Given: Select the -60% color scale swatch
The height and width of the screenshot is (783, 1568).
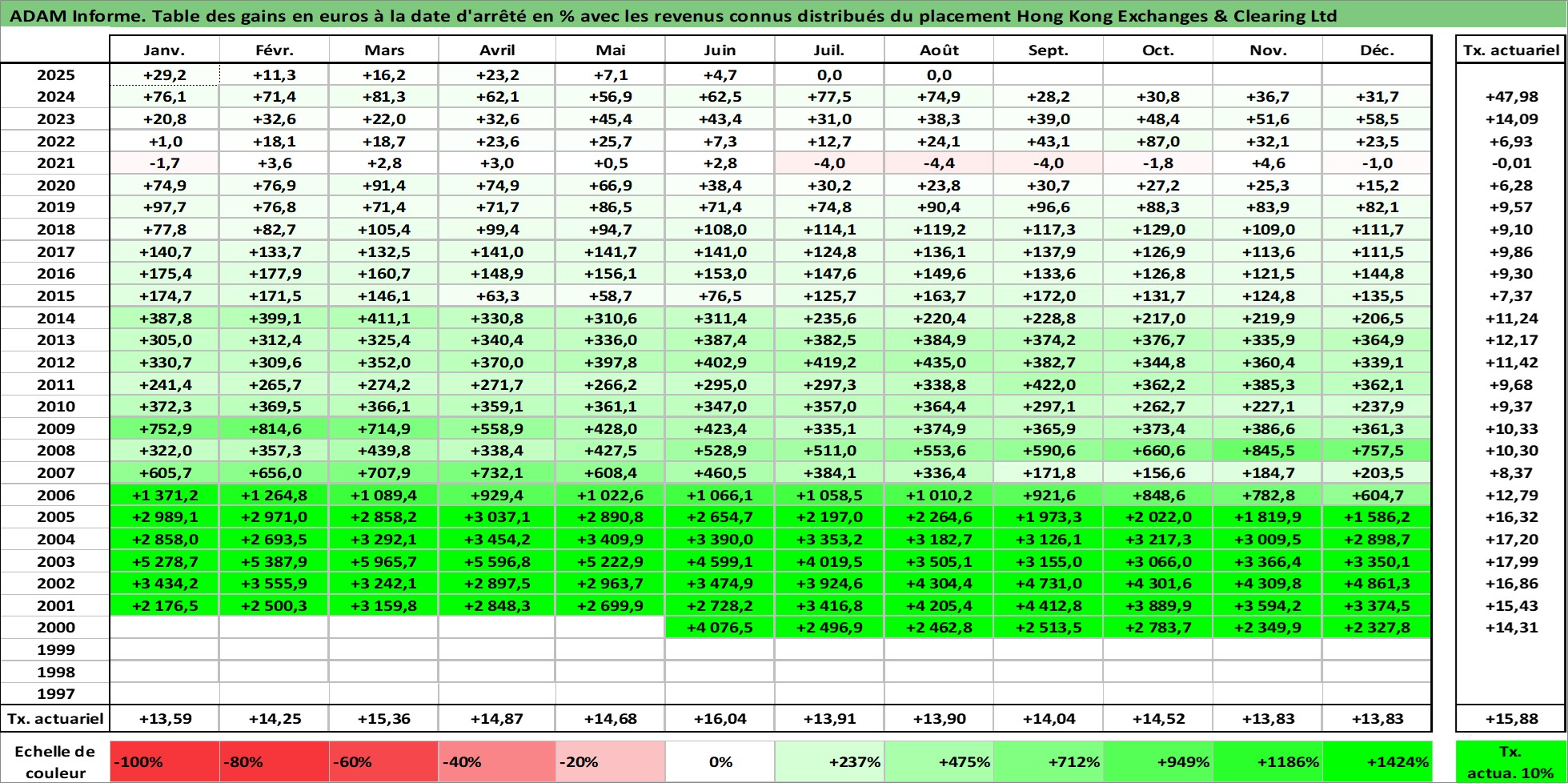Looking at the screenshot, I should coord(383,761).
